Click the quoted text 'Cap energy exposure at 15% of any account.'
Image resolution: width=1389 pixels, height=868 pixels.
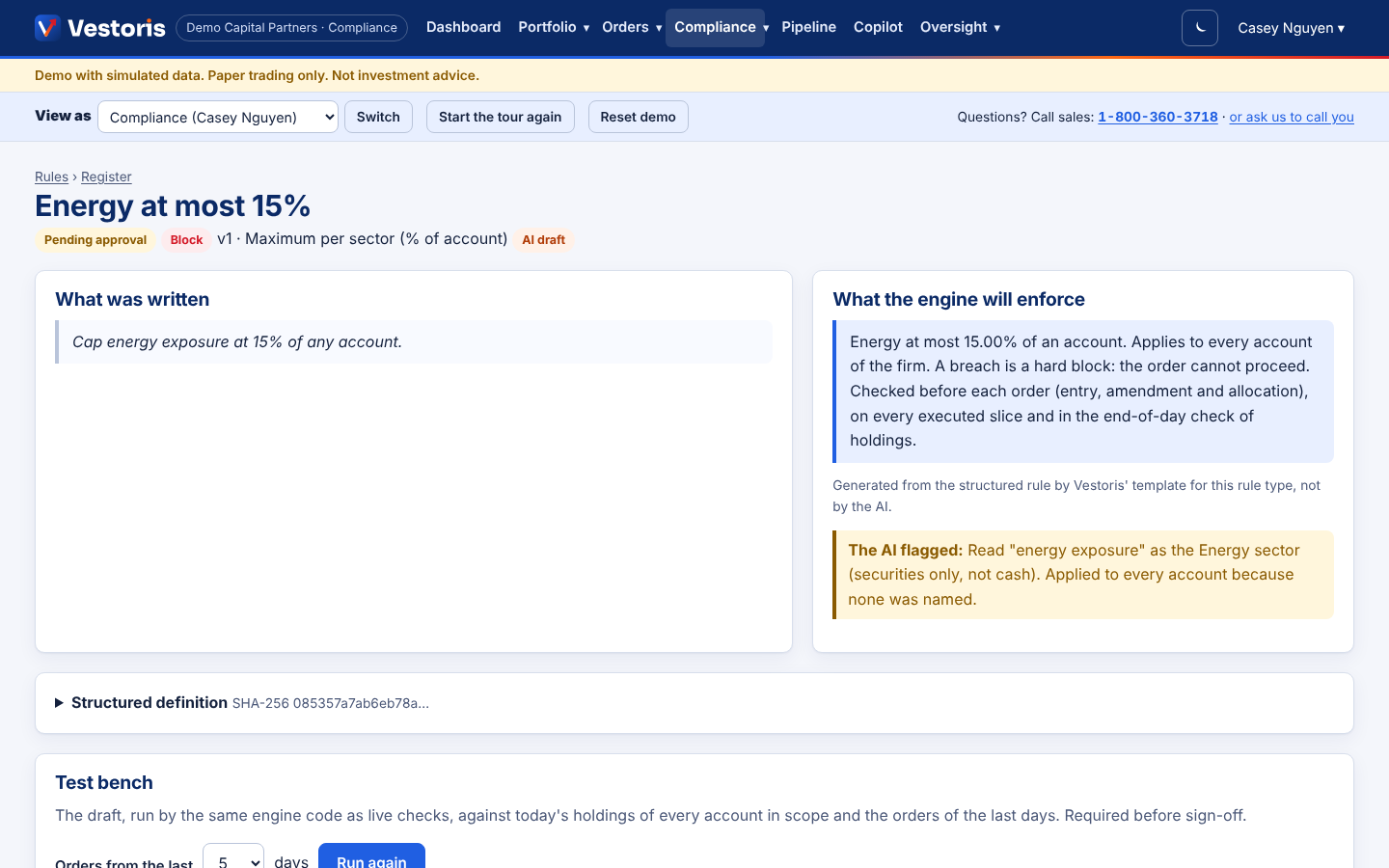237,342
